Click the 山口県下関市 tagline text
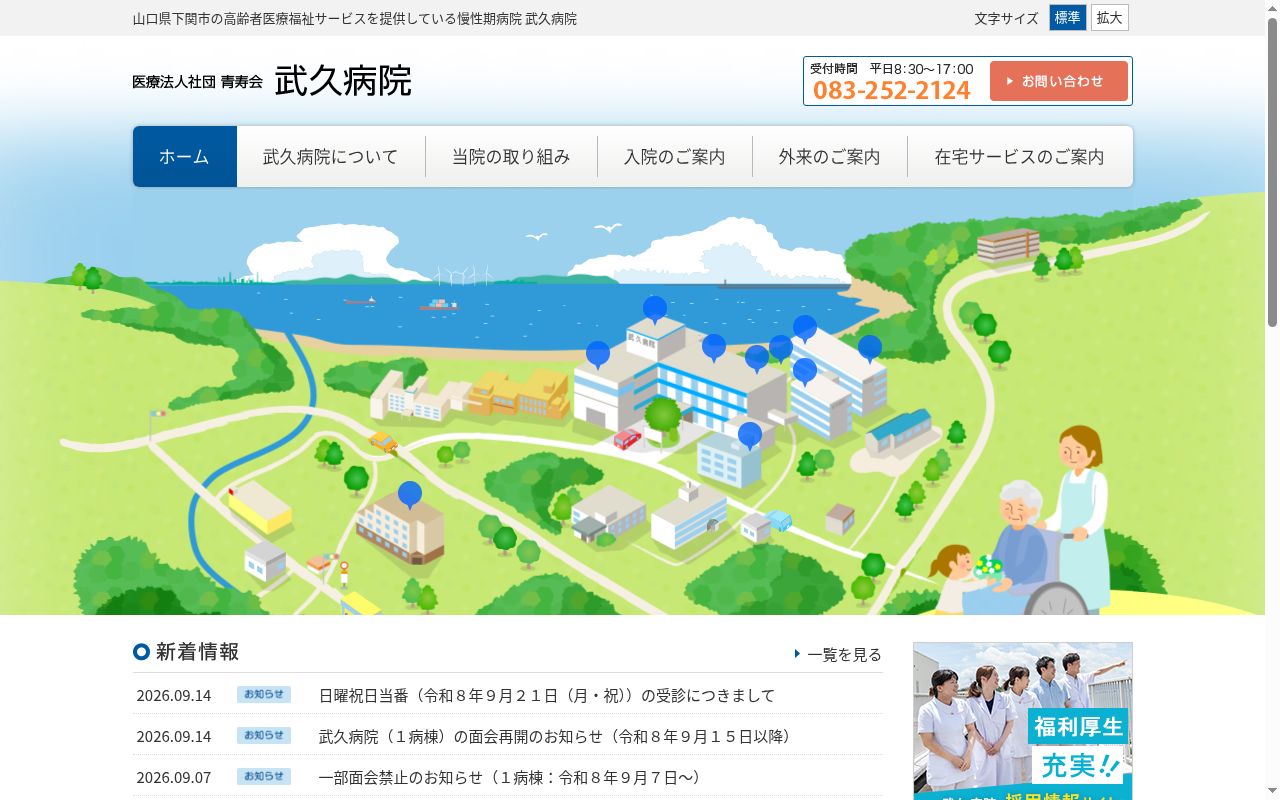 point(355,18)
